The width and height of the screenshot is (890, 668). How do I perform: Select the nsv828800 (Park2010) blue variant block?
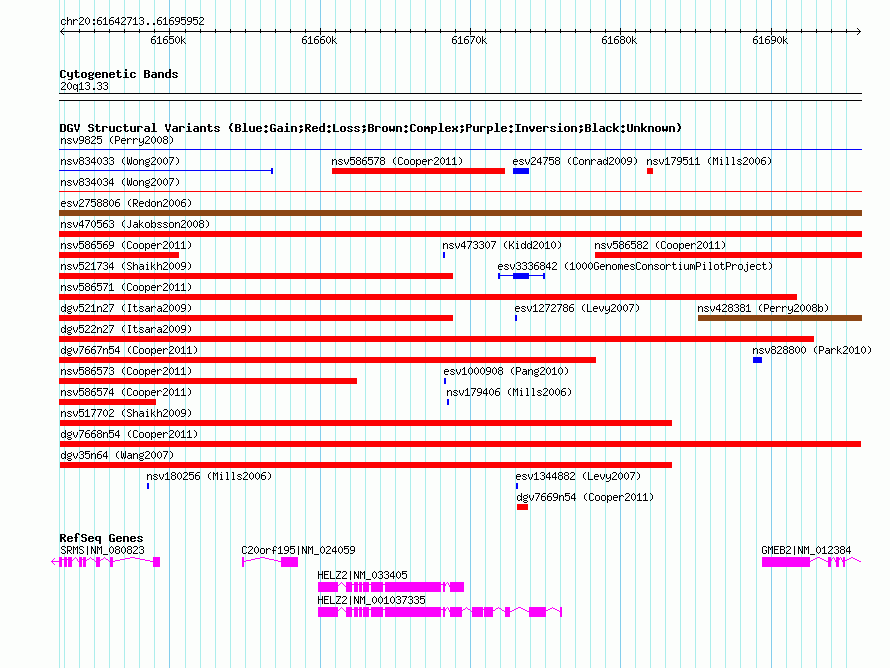point(757,360)
